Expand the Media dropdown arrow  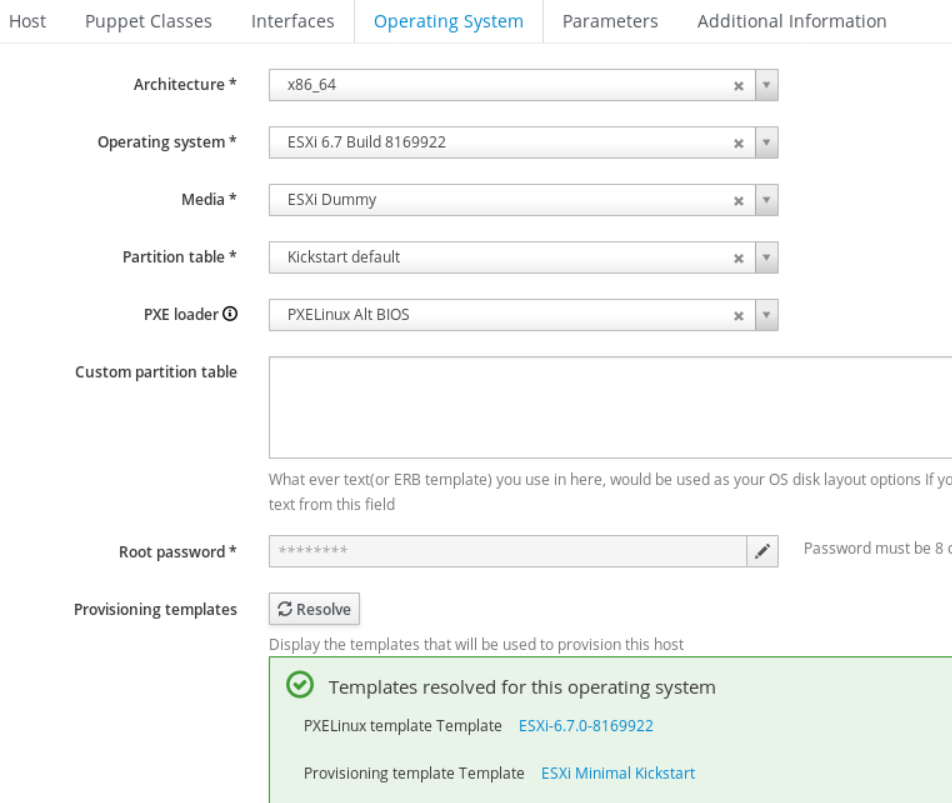(766, 200)
